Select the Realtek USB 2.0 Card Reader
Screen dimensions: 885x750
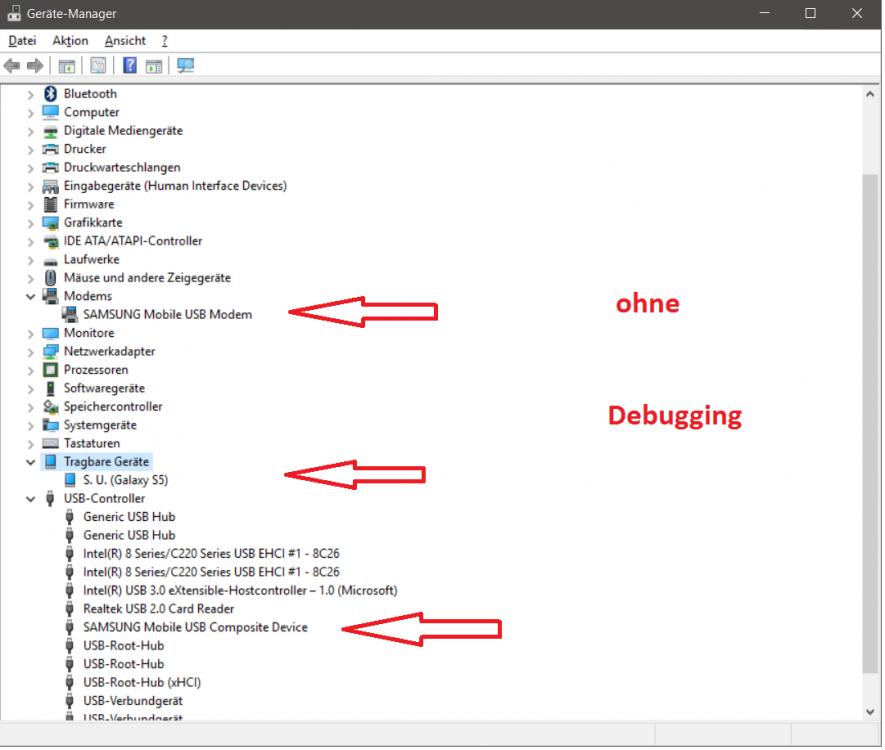tap(157, 608)
